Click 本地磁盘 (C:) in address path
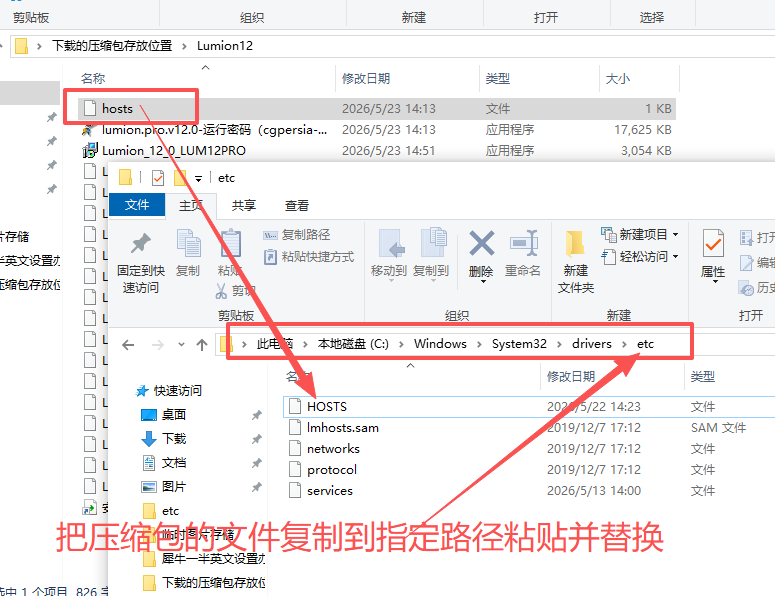This screenshot has width=775, height=596. tap(353, 344)
